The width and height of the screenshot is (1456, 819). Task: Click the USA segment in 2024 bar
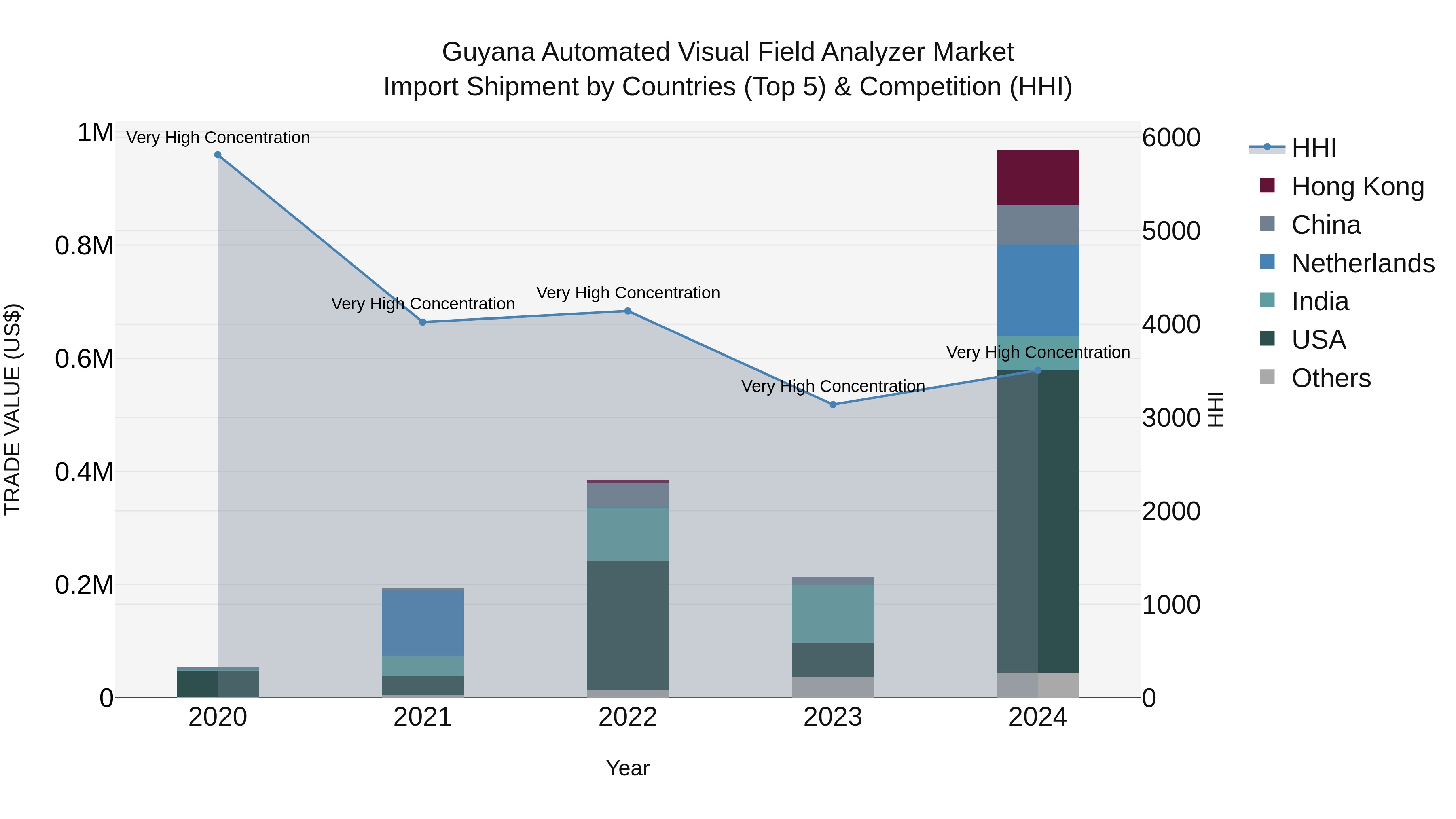point(1038,522)
